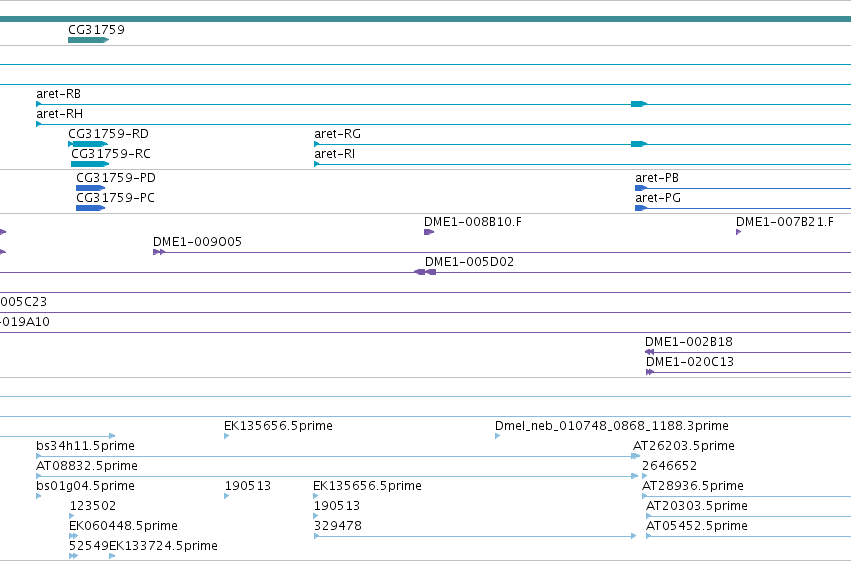Select the aret-RI transcript label

(334, 154)
